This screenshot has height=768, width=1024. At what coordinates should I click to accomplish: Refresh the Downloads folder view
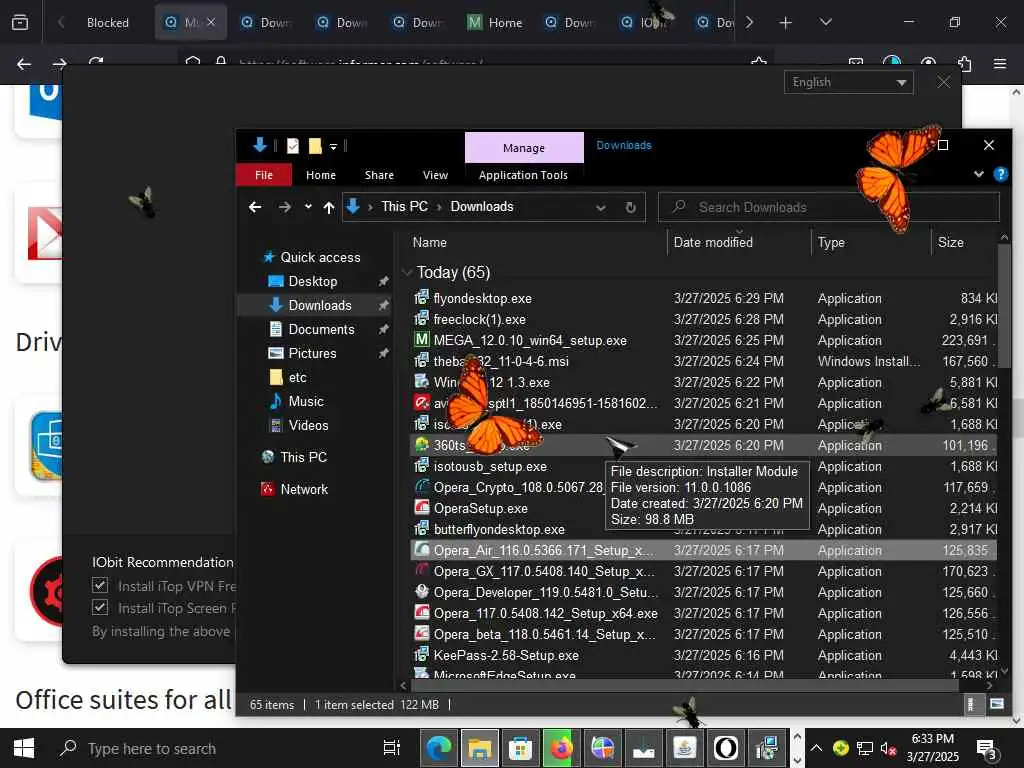click(630, 207)
